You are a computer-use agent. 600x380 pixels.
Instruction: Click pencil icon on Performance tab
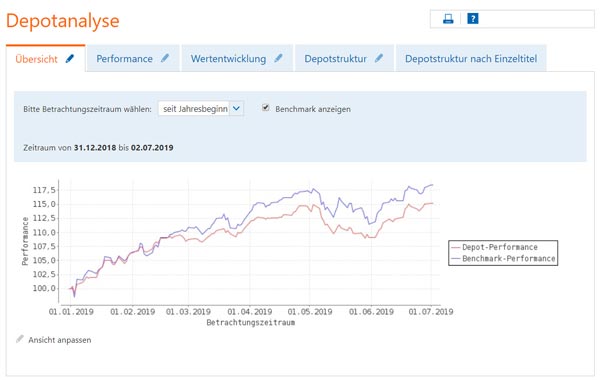click(x=165, y=58)
